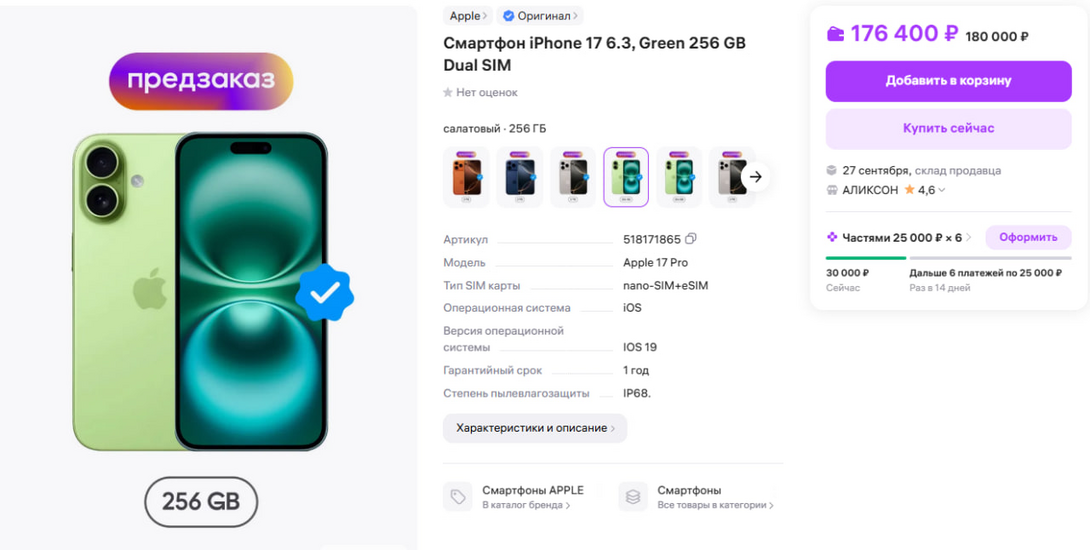Click the blue verified badge on the phone image
This screenshot has width=1090, height=550.
pos(325,295)
